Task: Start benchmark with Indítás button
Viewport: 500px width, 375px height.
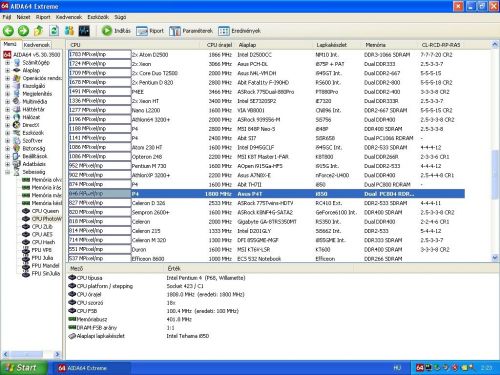Action: pos(116,31)
